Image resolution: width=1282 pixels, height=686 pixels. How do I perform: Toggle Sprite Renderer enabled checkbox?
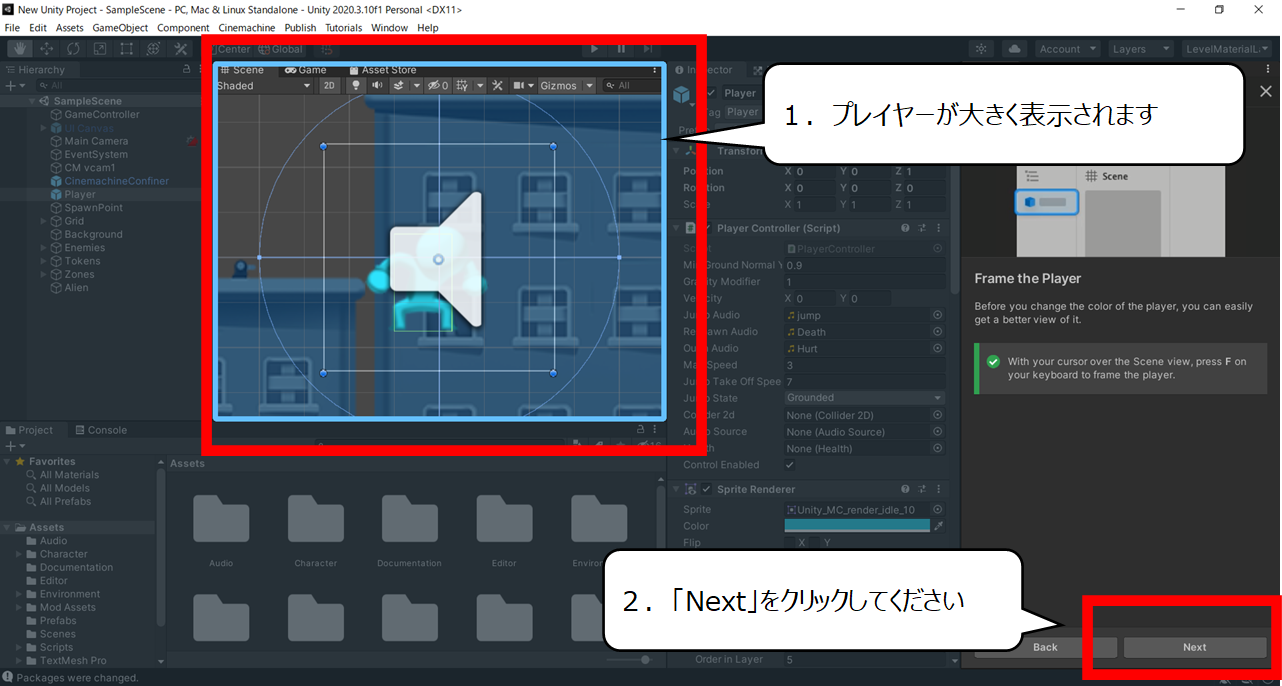707,489
